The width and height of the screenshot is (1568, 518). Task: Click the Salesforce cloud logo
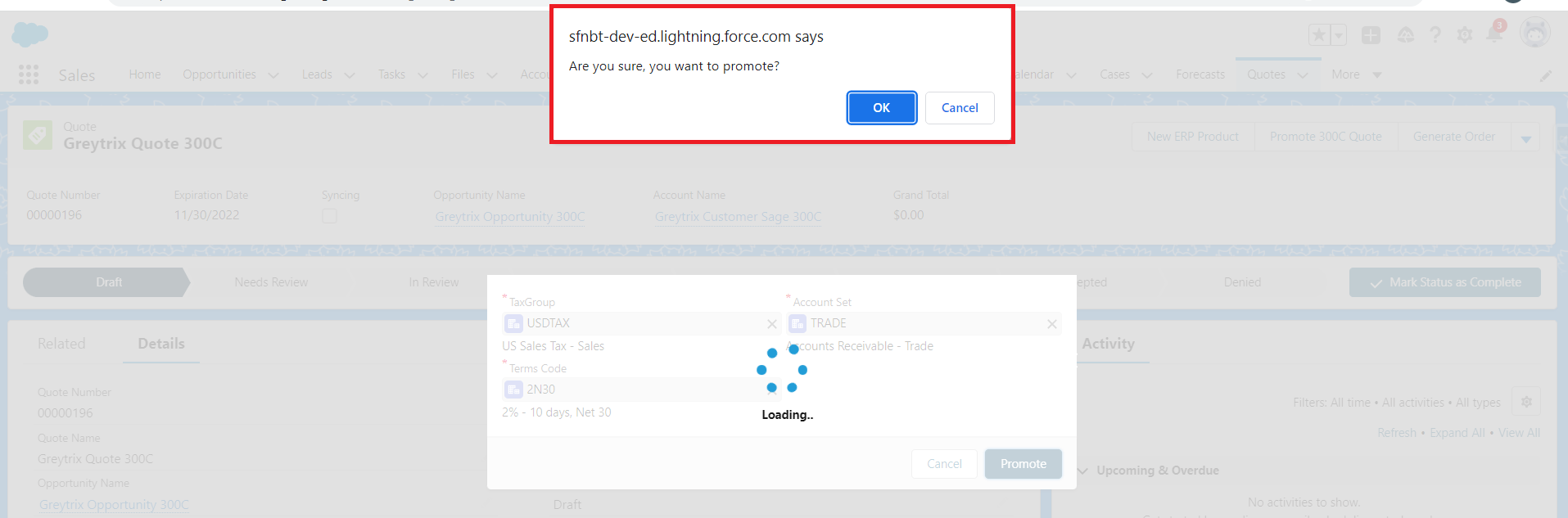30,34
